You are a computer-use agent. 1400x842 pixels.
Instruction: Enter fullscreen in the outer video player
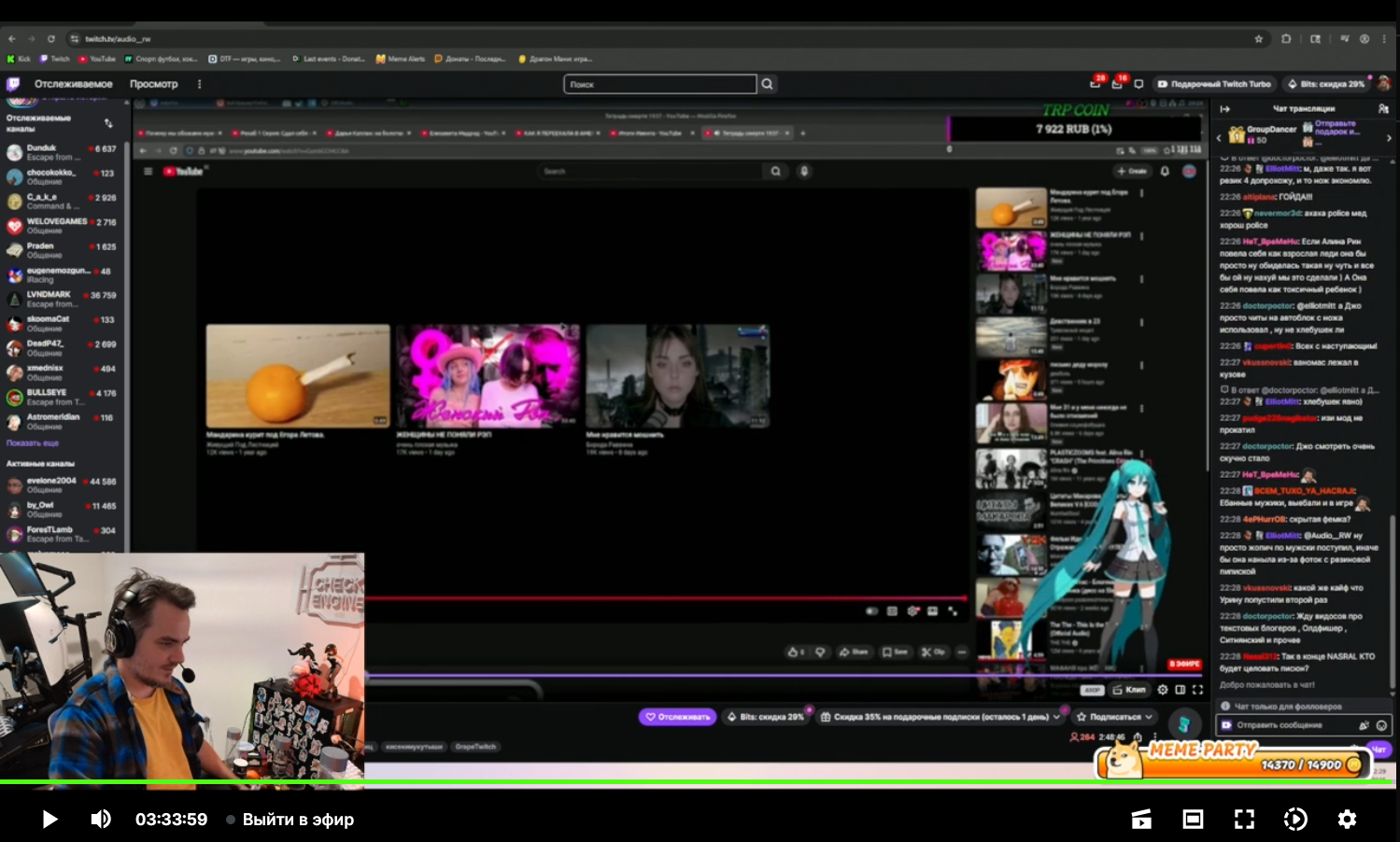click(1244, 820)
